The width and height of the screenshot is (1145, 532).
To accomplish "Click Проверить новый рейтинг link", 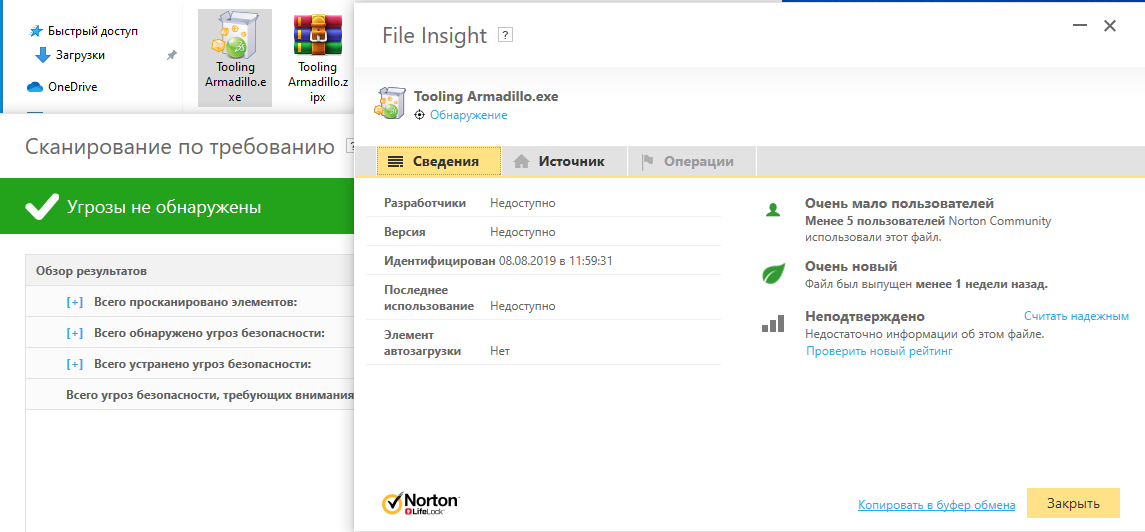I will (879, 352).
